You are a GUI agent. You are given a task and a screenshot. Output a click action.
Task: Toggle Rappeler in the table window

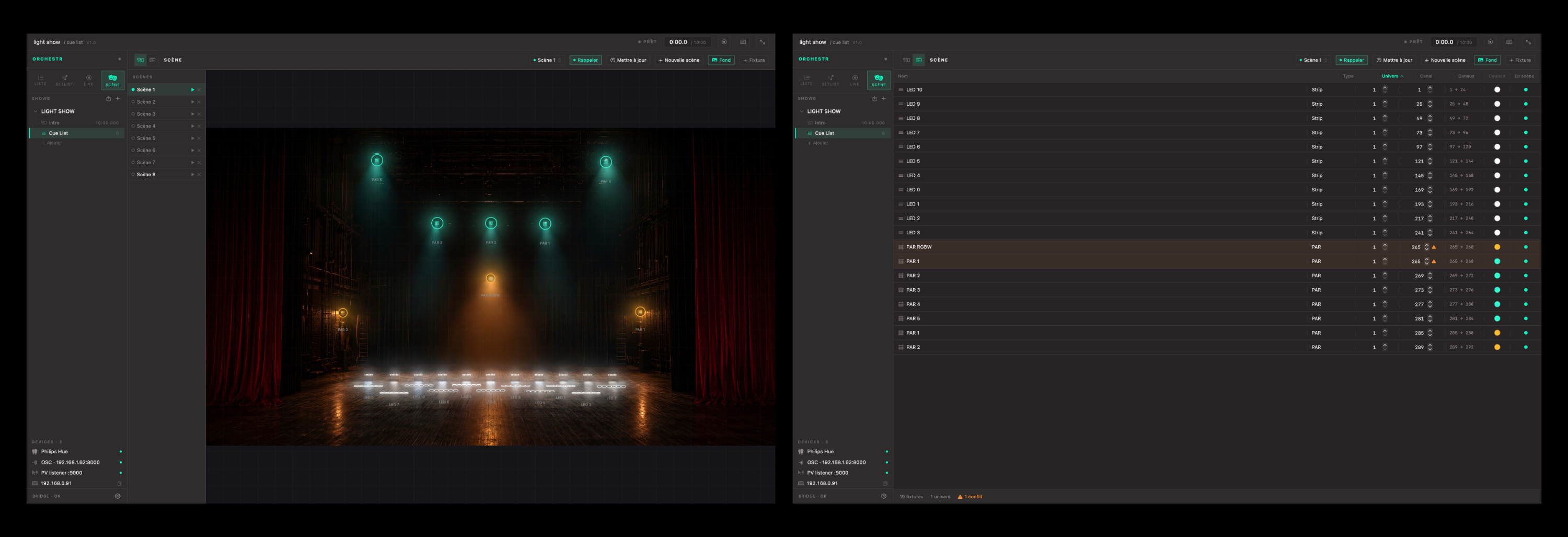coord(1352,60)
